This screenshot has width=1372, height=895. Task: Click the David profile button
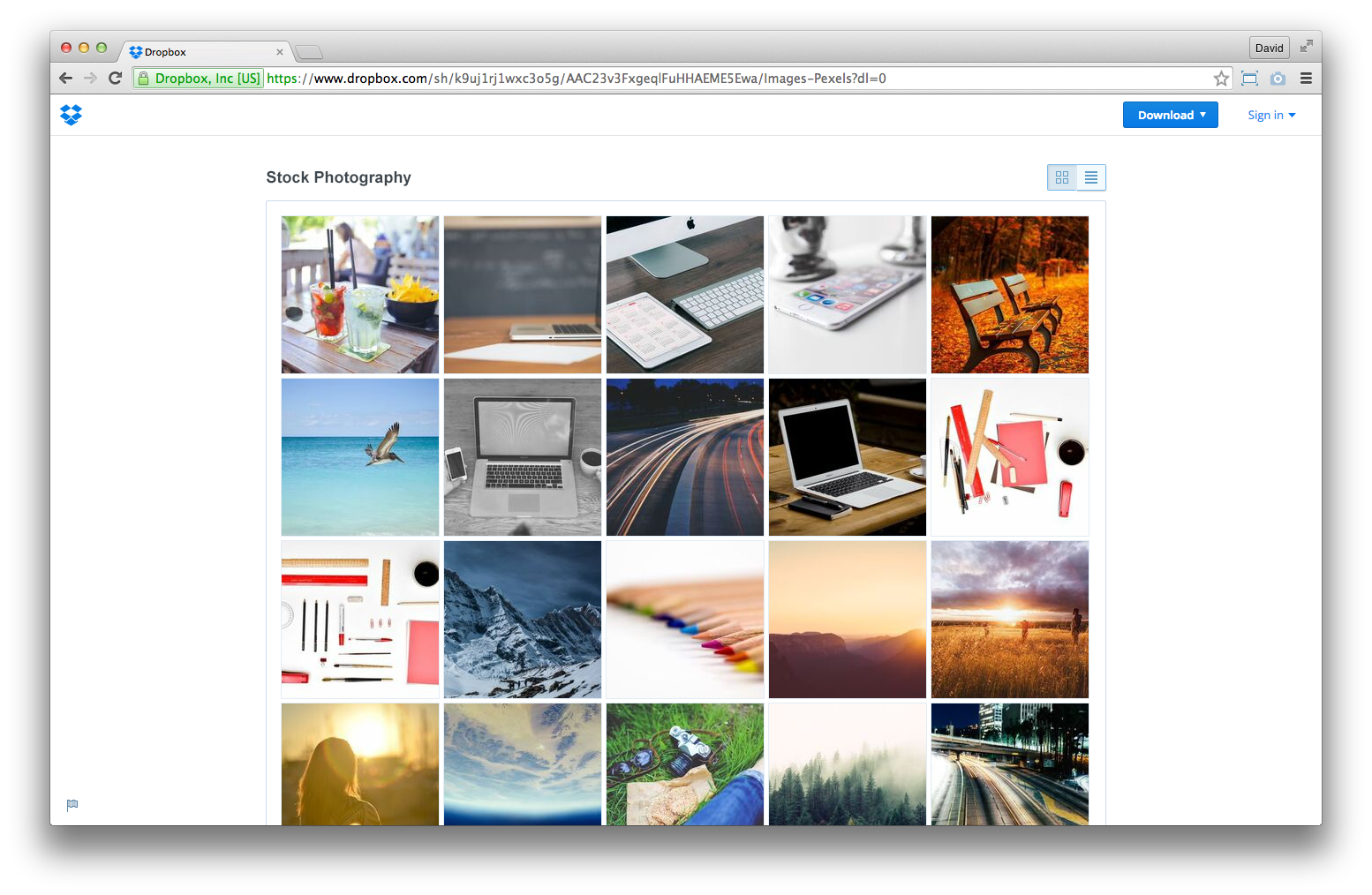point(1269,48)
